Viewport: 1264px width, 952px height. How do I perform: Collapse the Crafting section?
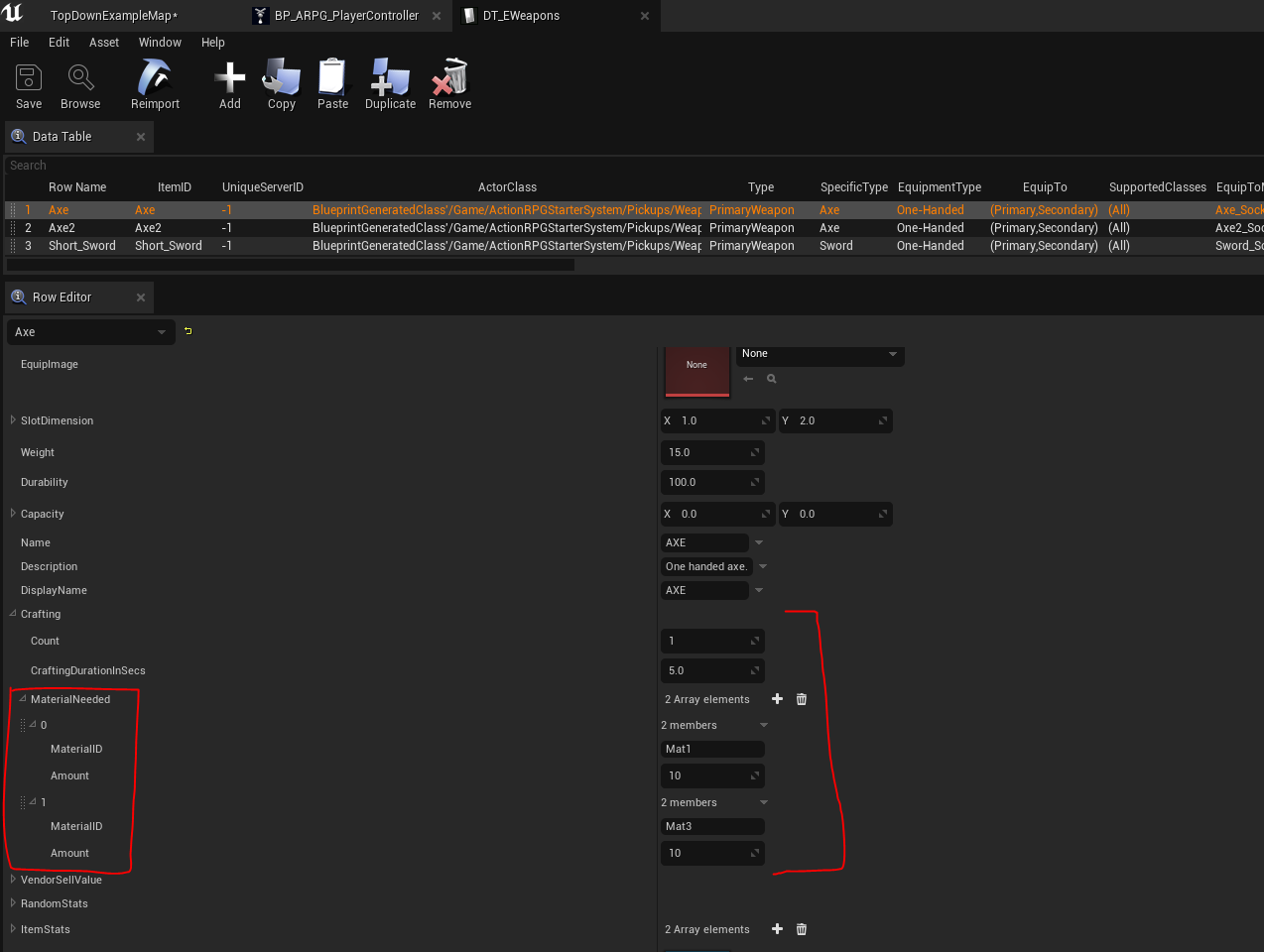13,614
